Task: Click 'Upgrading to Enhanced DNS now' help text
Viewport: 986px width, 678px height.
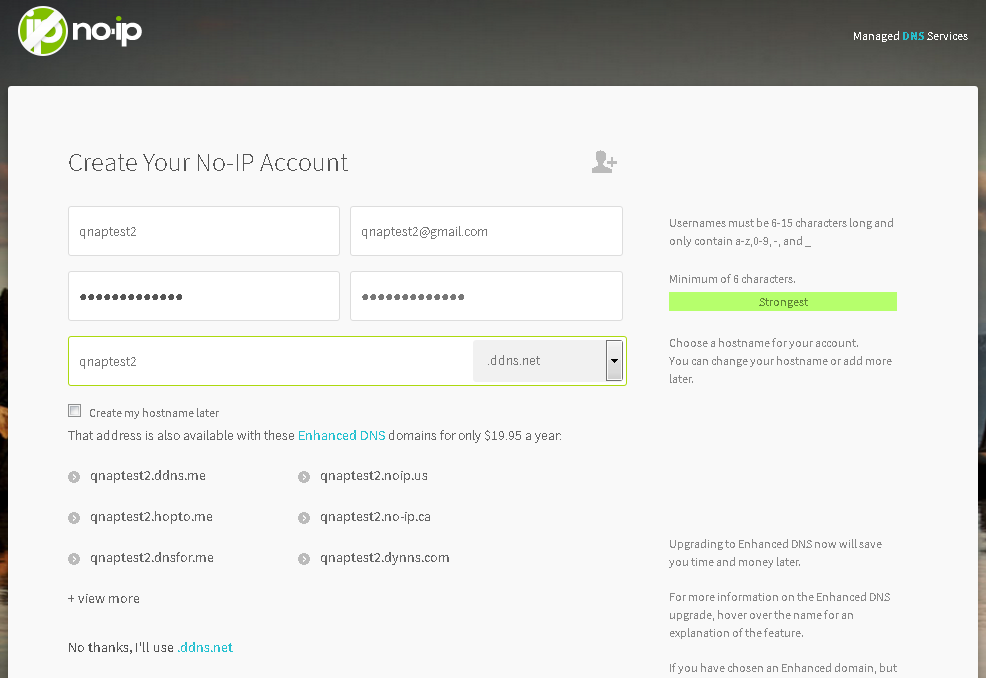Action: pyautogui.click(x=775, y=553)
